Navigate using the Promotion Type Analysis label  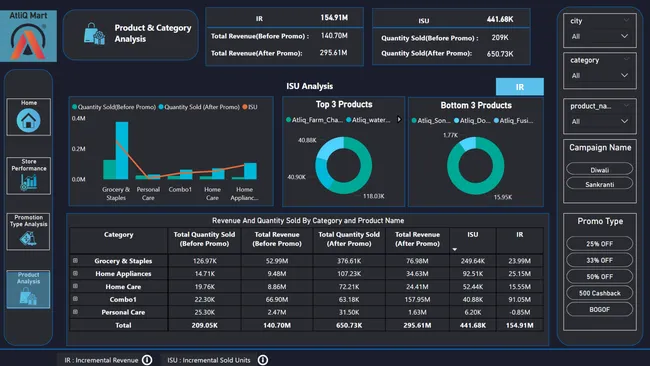[x=28, y=221]
